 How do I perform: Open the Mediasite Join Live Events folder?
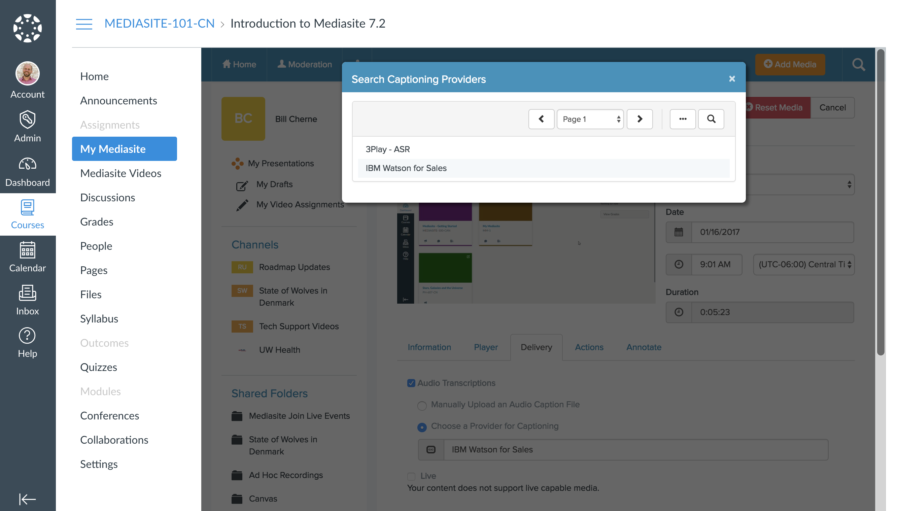click(x=299, y=416)
